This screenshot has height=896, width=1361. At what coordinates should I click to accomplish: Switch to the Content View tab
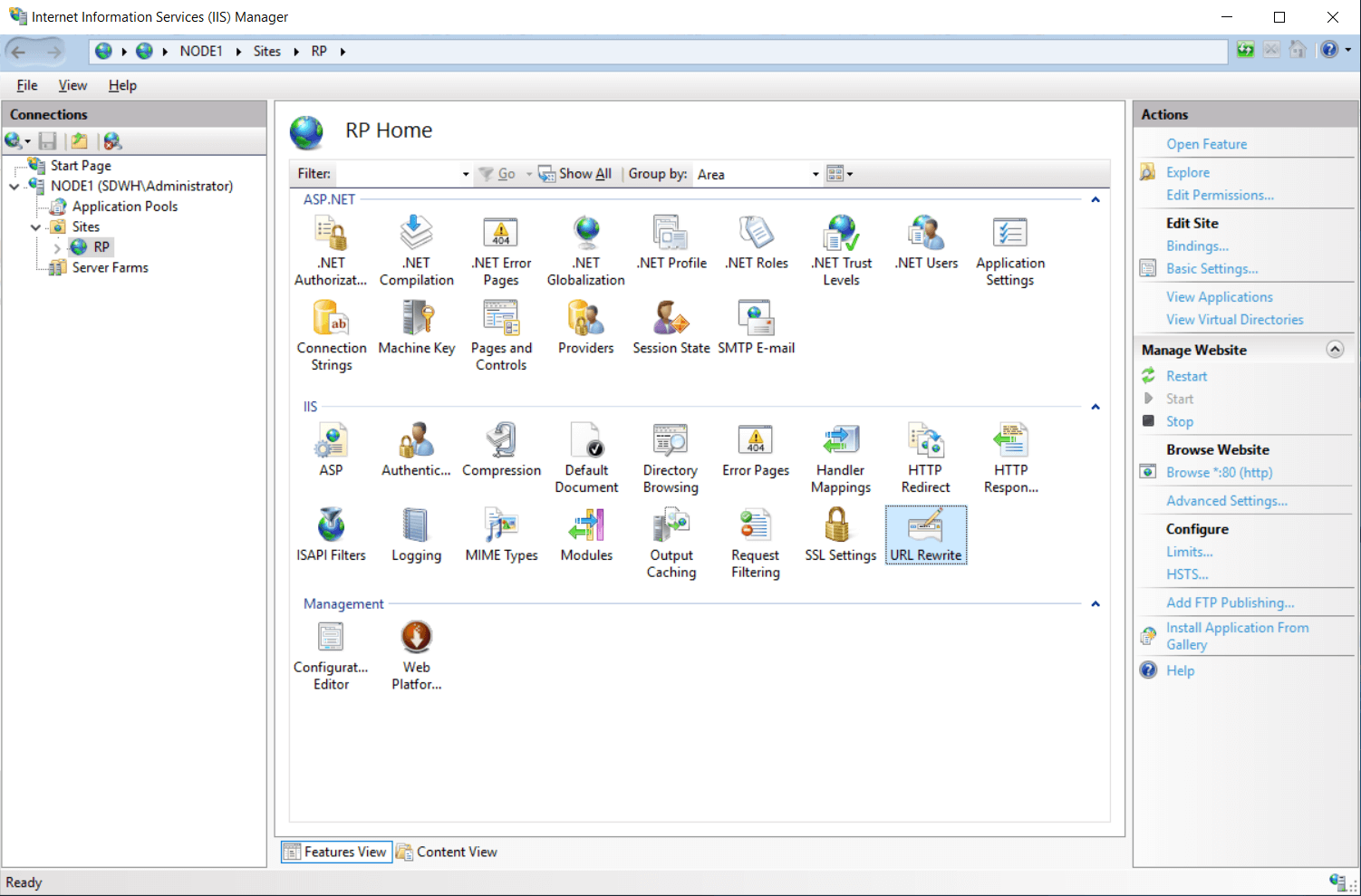click(x=447, y=852)
